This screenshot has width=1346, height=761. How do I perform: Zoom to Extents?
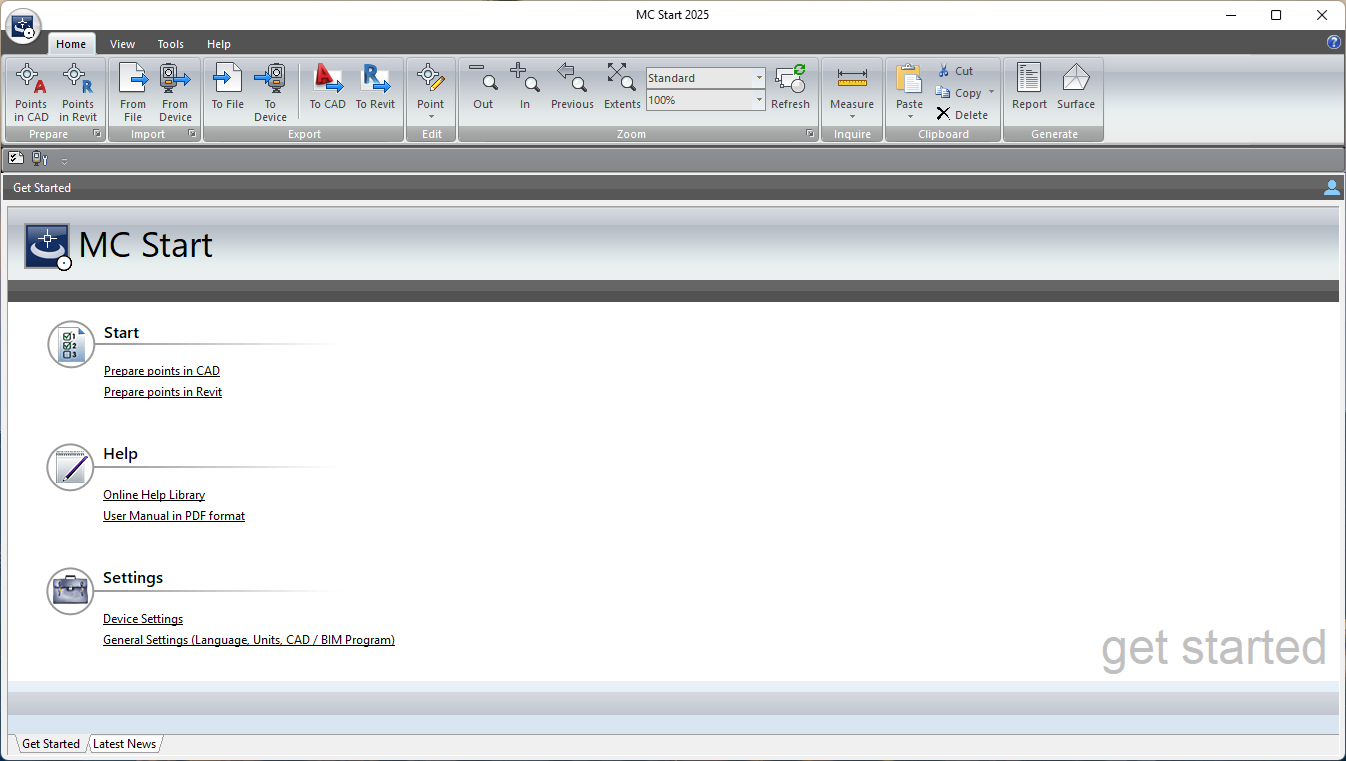pyautogui.click(x=622, y=87)
